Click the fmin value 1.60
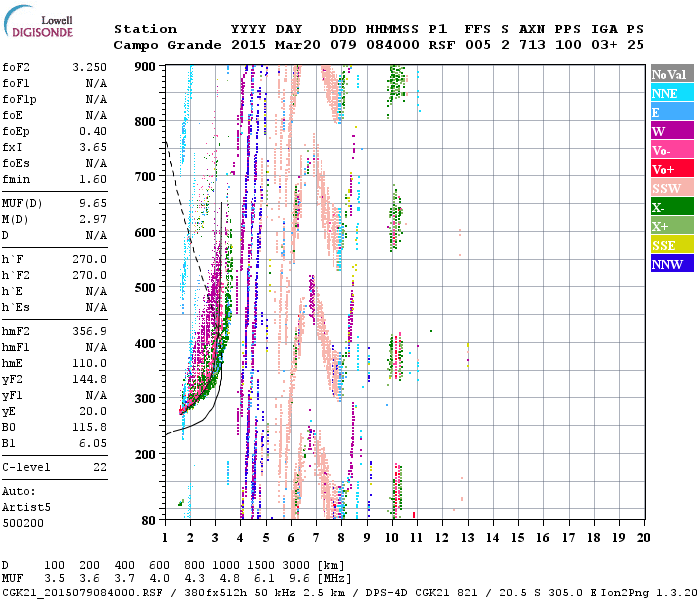700x600 pixels. [93, 179]
